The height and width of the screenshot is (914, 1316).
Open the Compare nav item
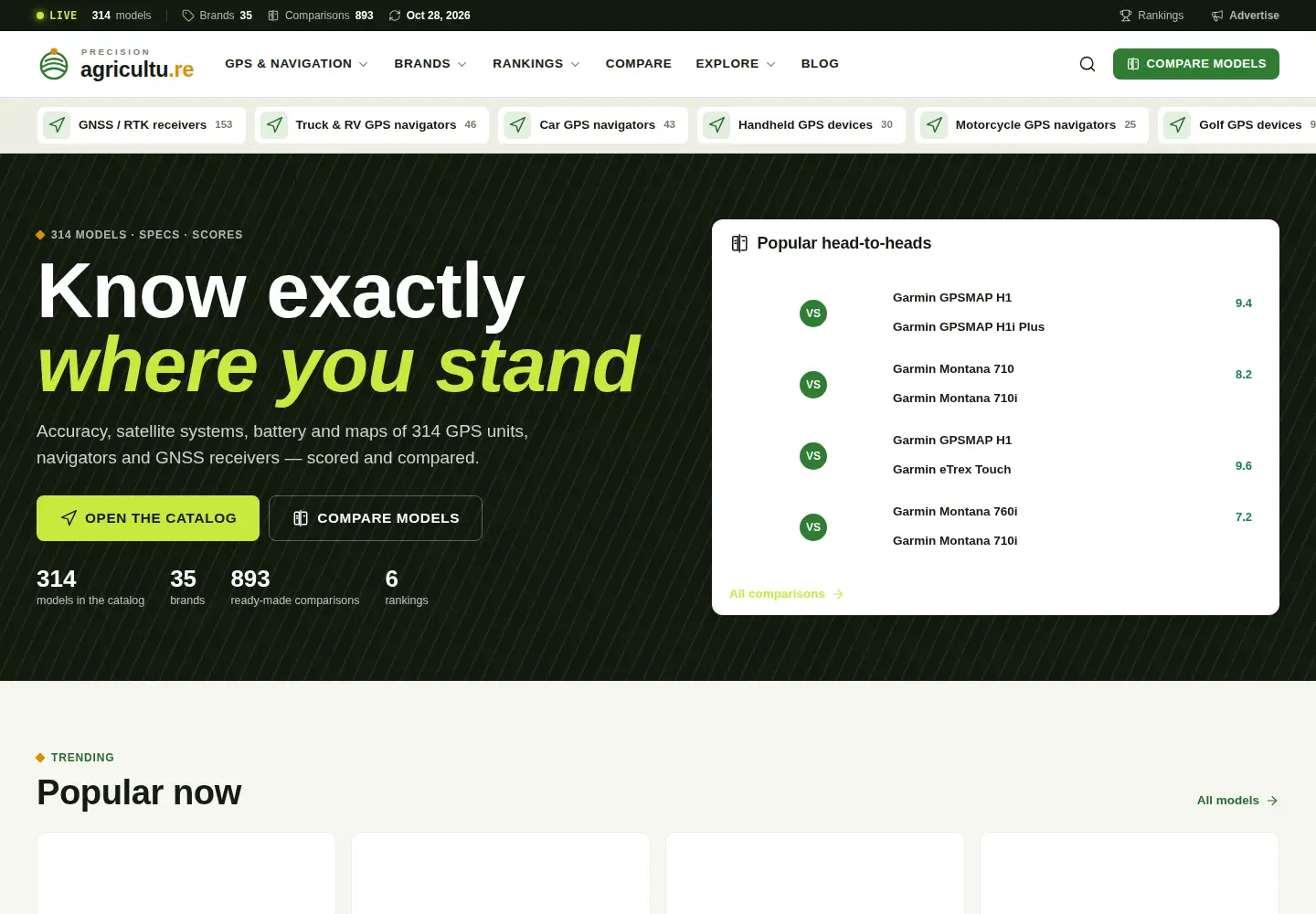click(639, 64)
